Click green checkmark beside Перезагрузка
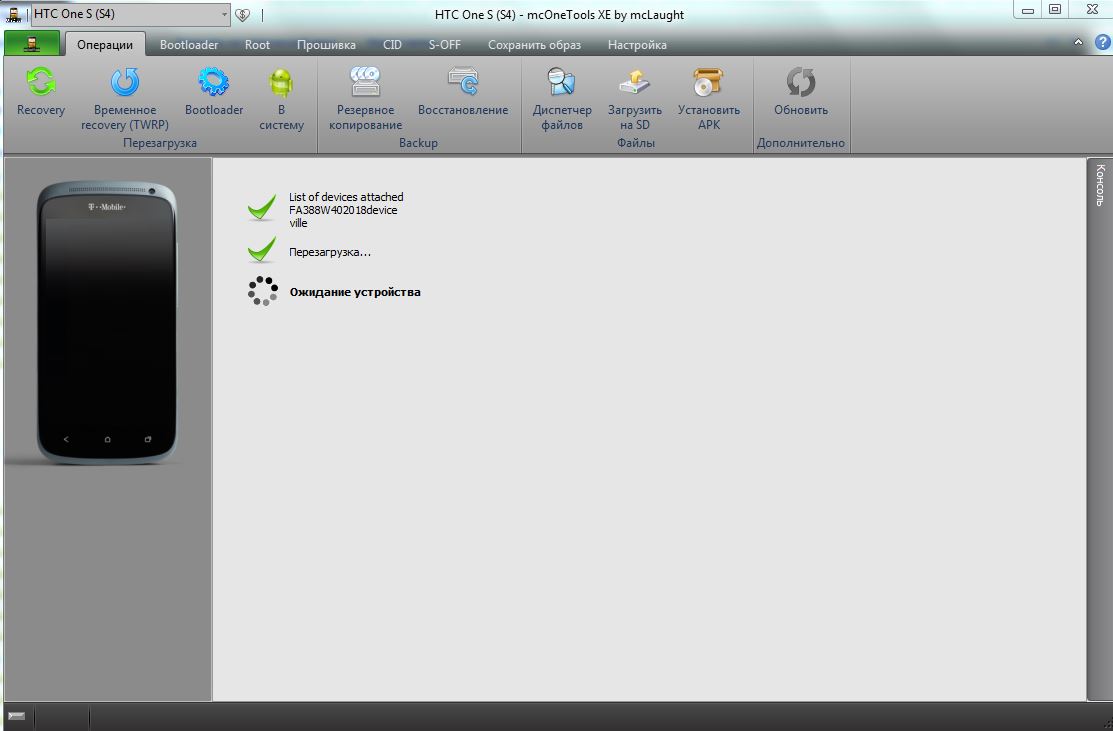 262,250
